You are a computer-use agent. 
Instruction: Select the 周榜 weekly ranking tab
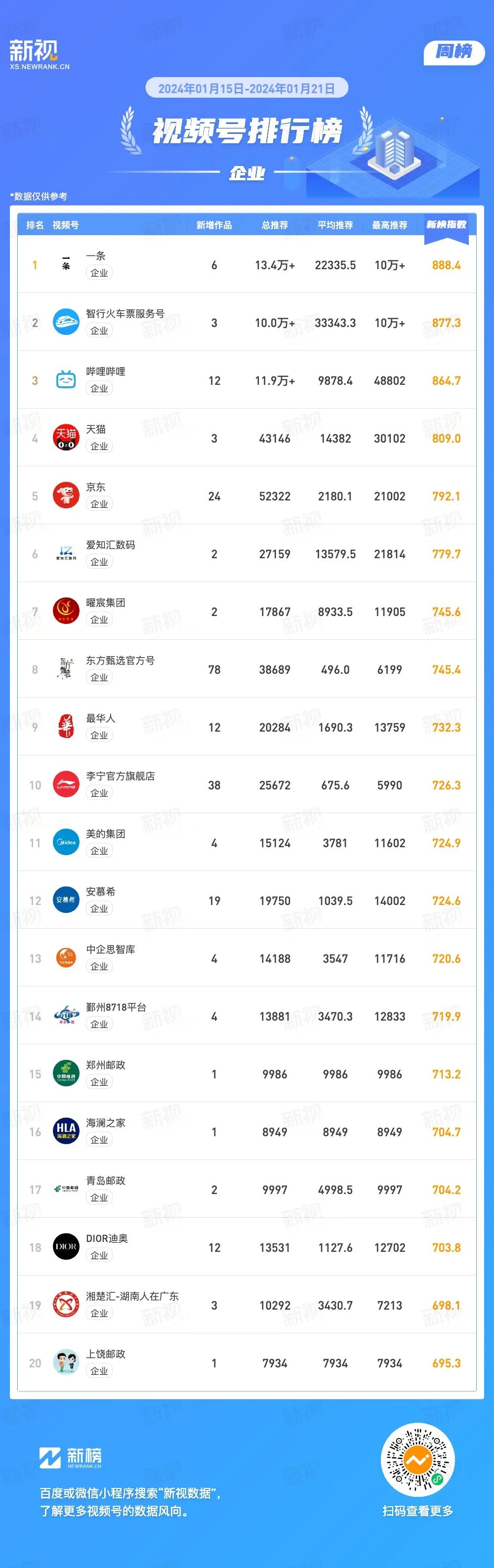454,52
